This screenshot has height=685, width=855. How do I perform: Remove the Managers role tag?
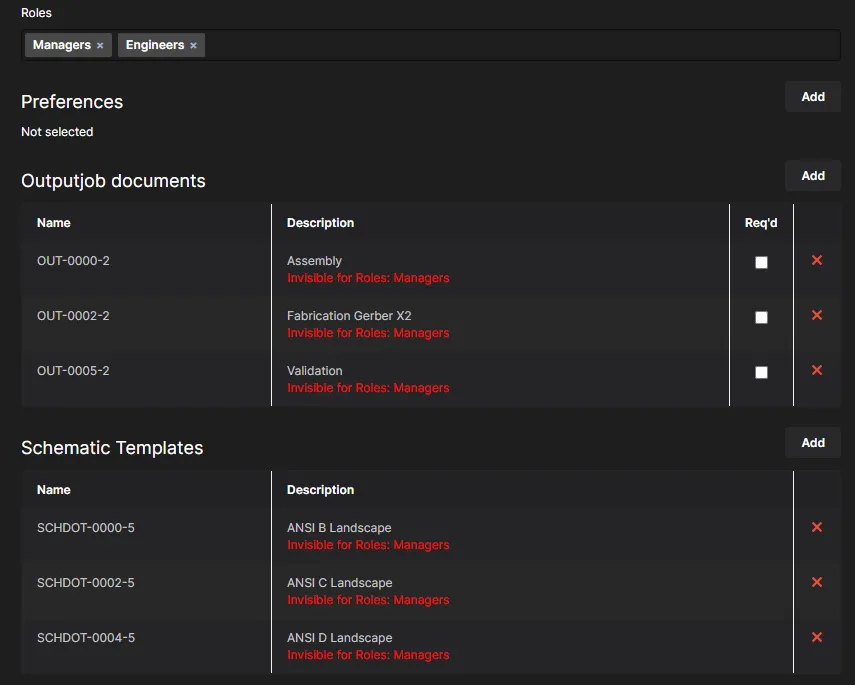click(x=100, y=46)
